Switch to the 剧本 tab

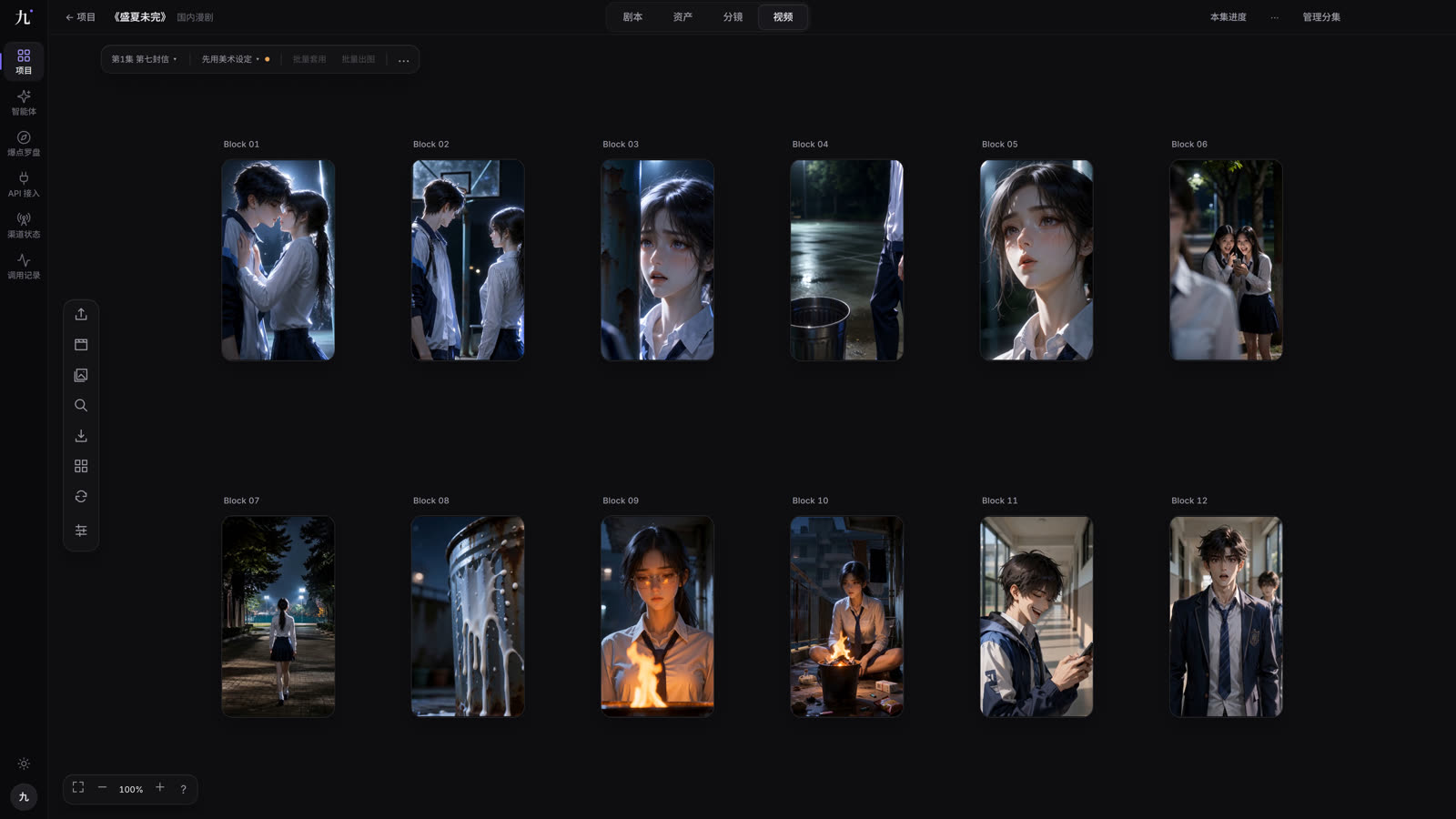tap(632, 17)
